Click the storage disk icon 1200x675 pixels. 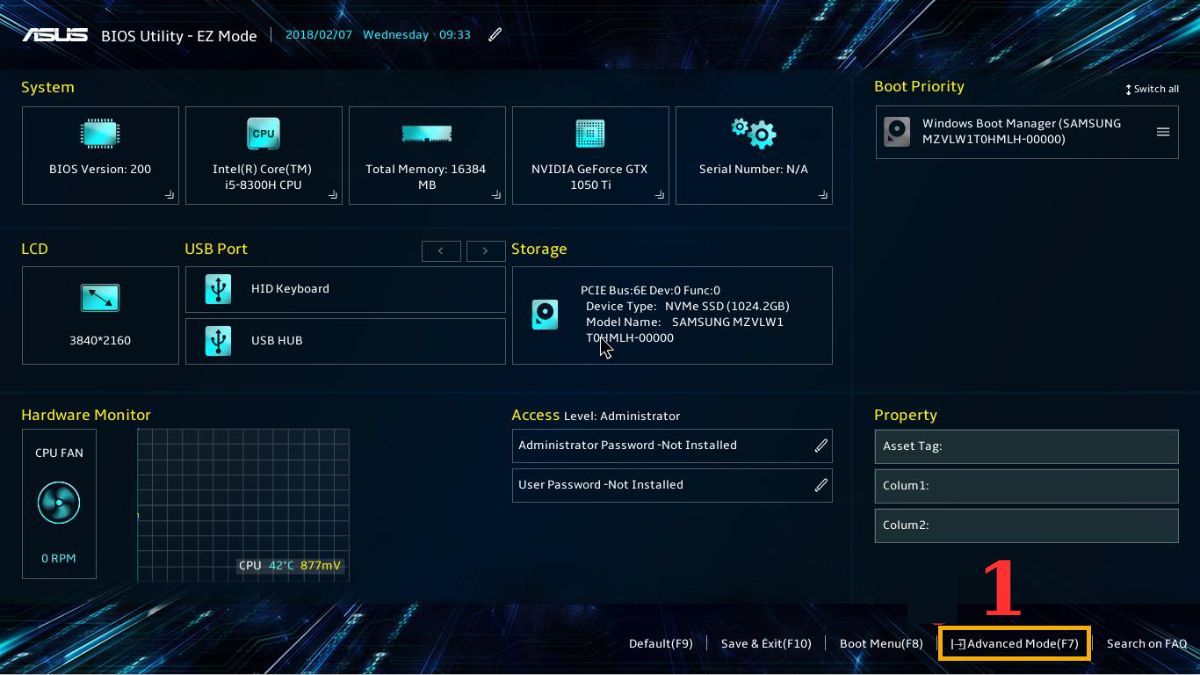(x=545, y=315)
